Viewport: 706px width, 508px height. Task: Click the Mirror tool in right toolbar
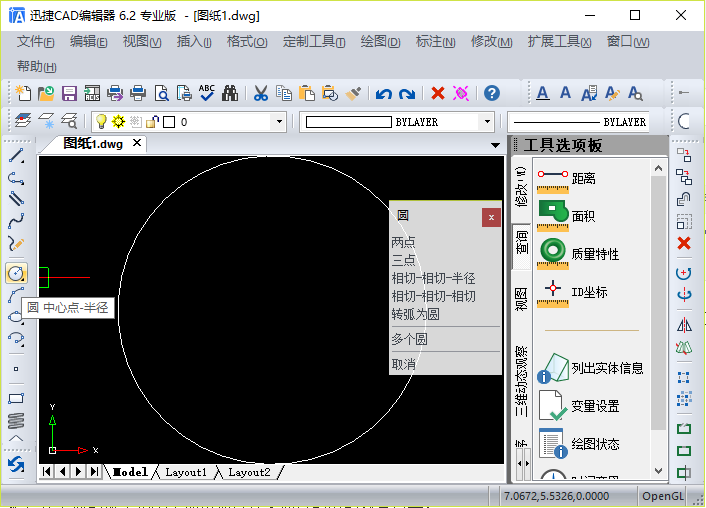coord(684,325)
